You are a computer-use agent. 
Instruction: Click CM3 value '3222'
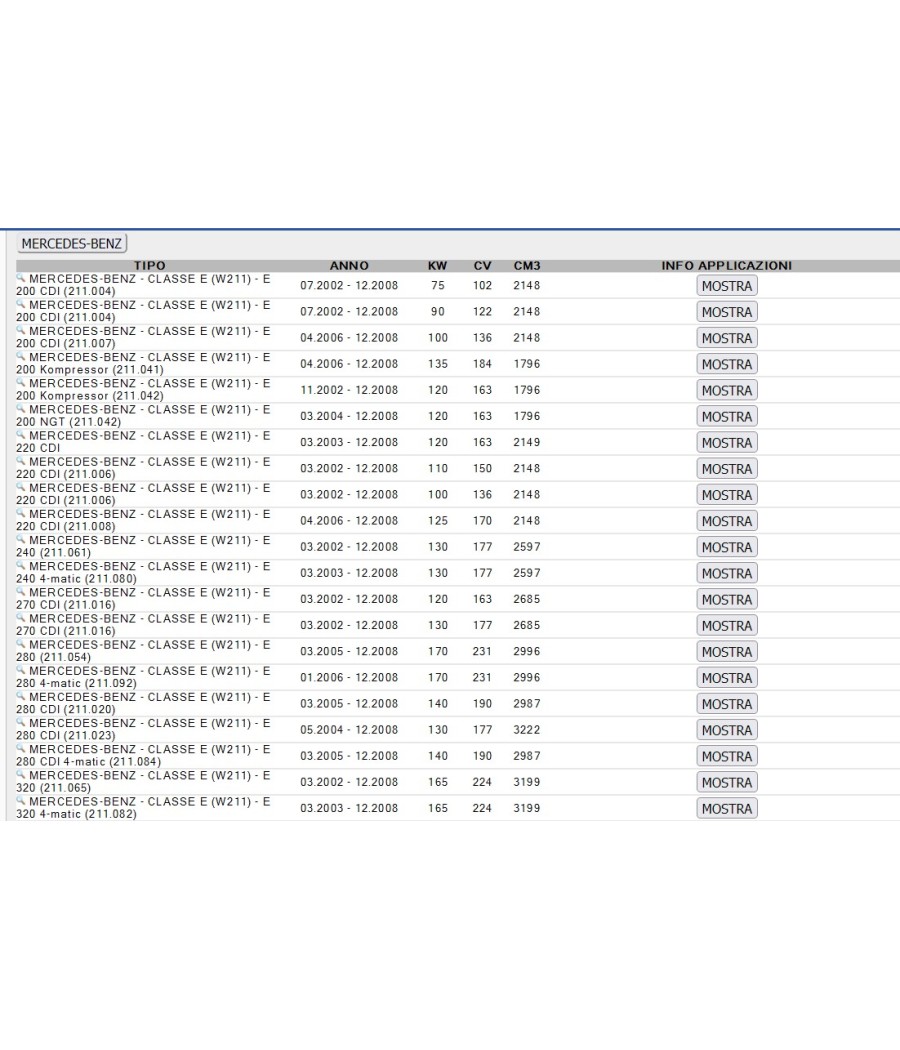(527, 729)
